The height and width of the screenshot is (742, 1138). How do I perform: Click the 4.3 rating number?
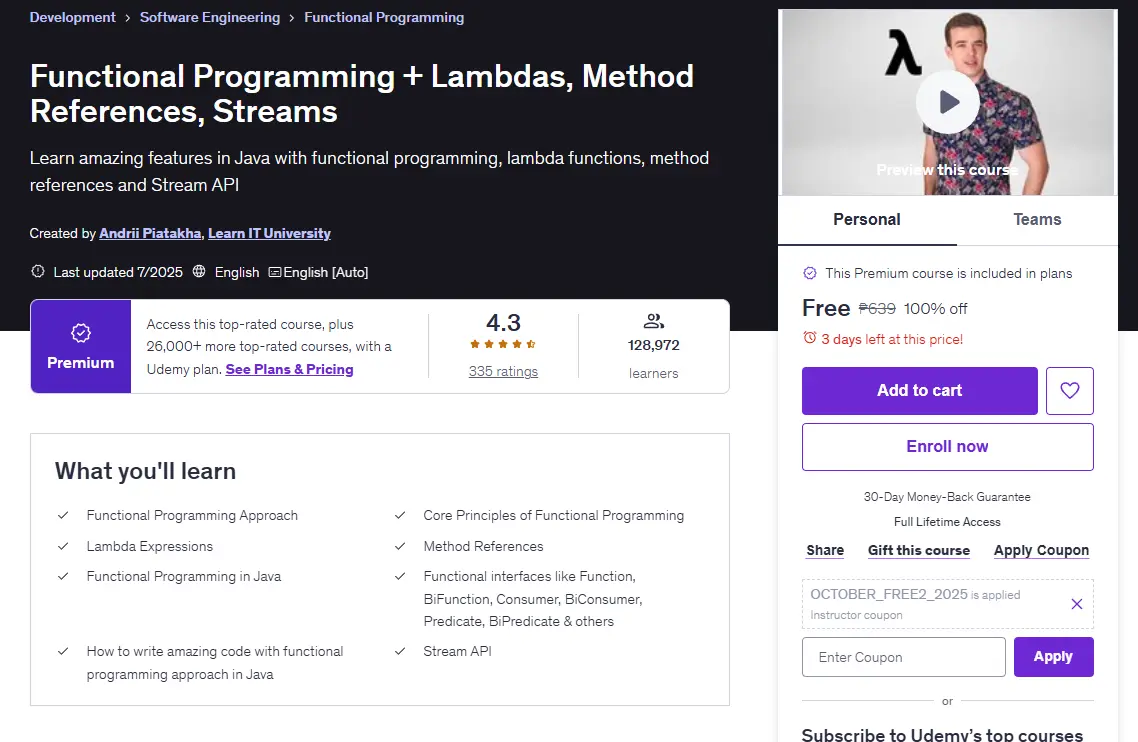pos(503,322)
